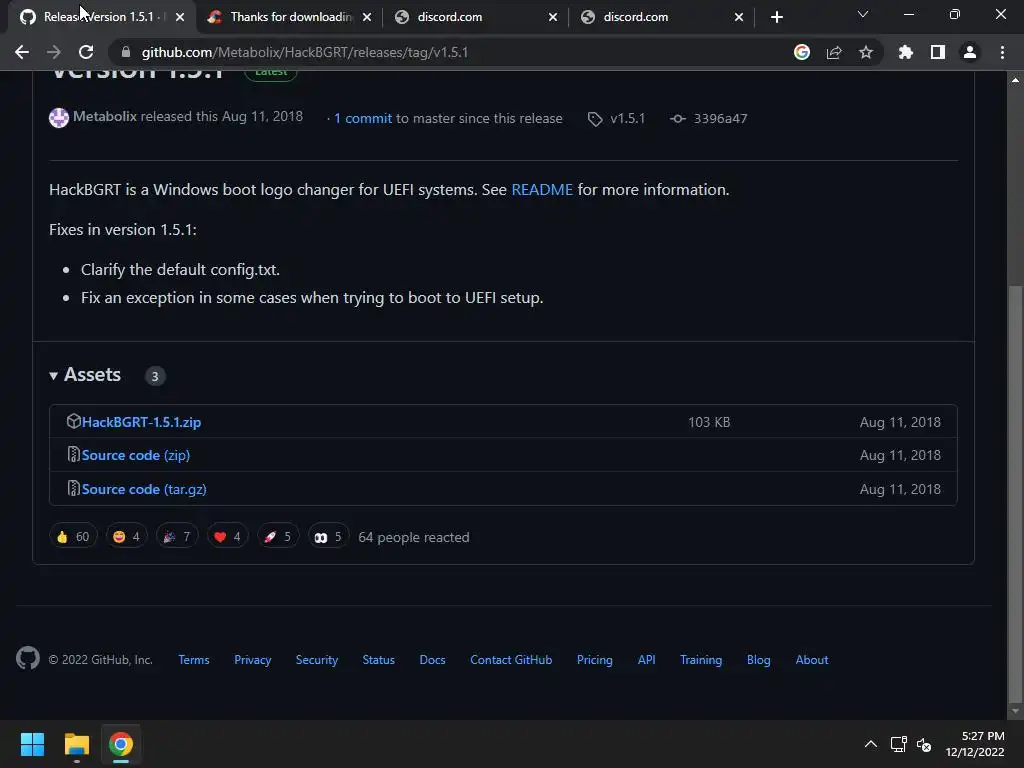Click the Metabolix avatar image
This screenshot has width=1024, height=768.
point(59,118)
